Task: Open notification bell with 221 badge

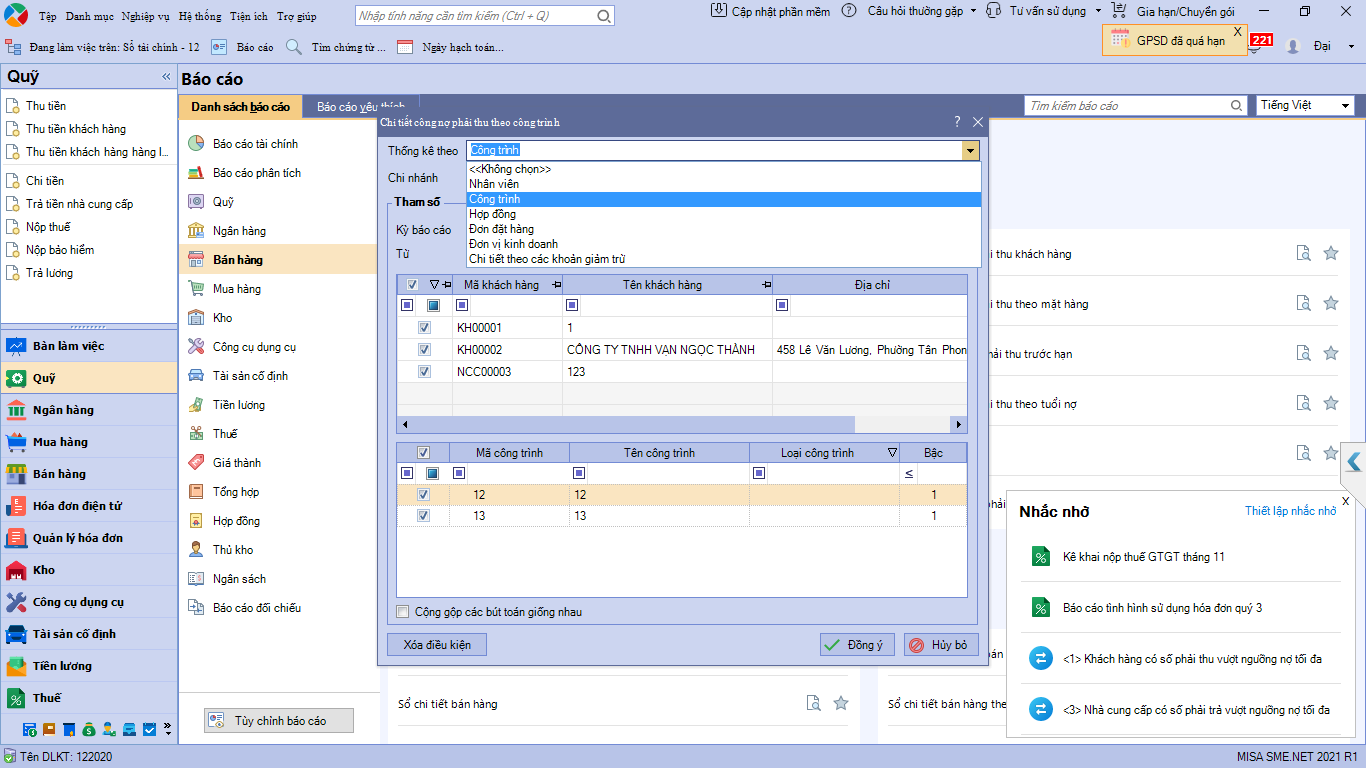Action: point(1254,46)
